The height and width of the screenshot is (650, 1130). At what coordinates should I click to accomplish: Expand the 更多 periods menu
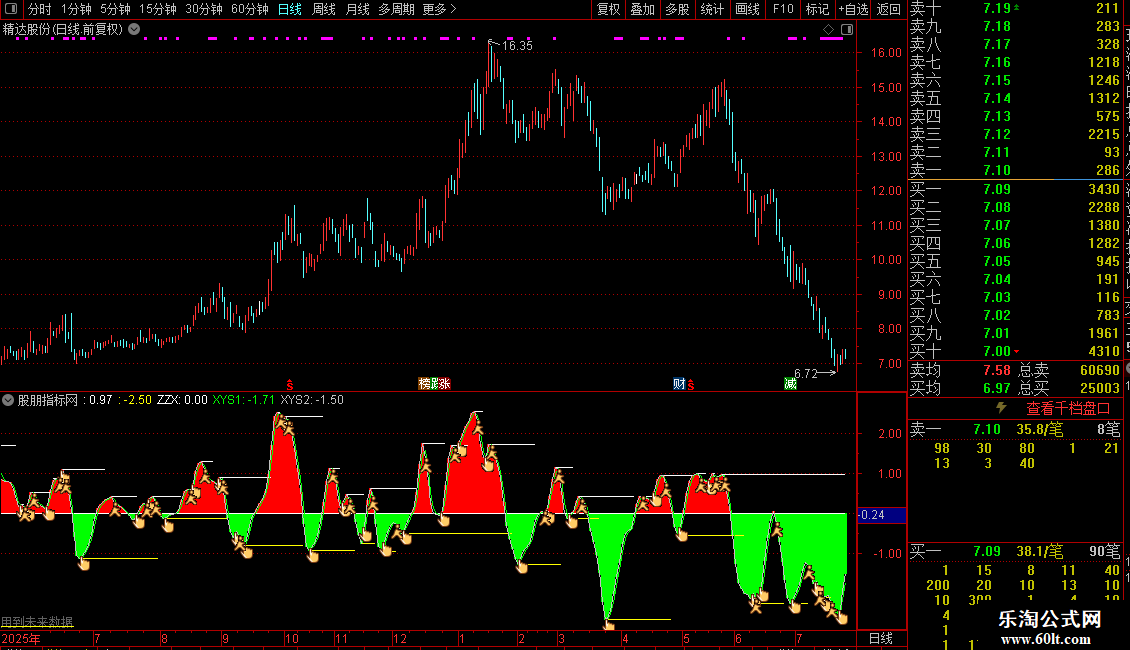(x=439, y=9)
